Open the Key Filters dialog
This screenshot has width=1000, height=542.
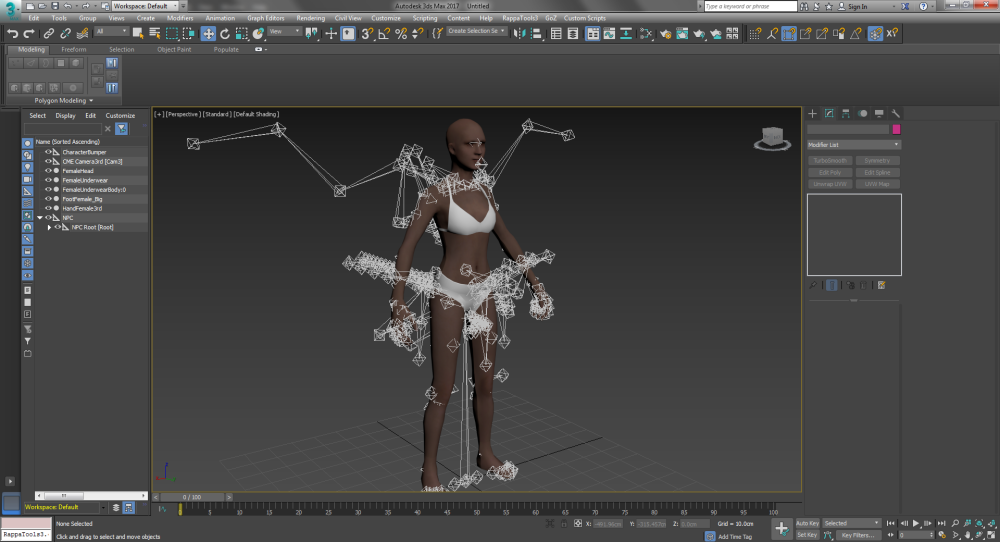pos(858,535)
